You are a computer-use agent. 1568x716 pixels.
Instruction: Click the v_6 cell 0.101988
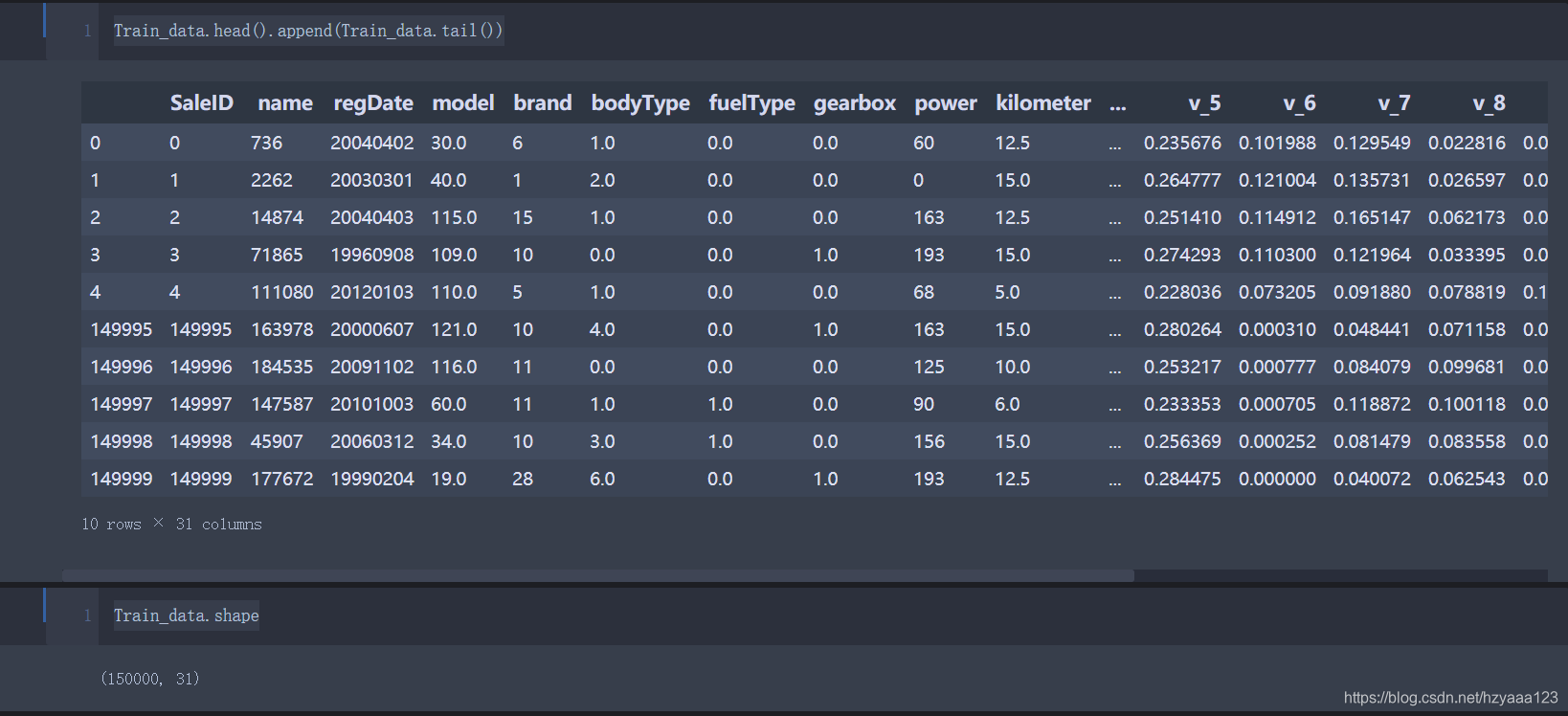point(1277,143)
